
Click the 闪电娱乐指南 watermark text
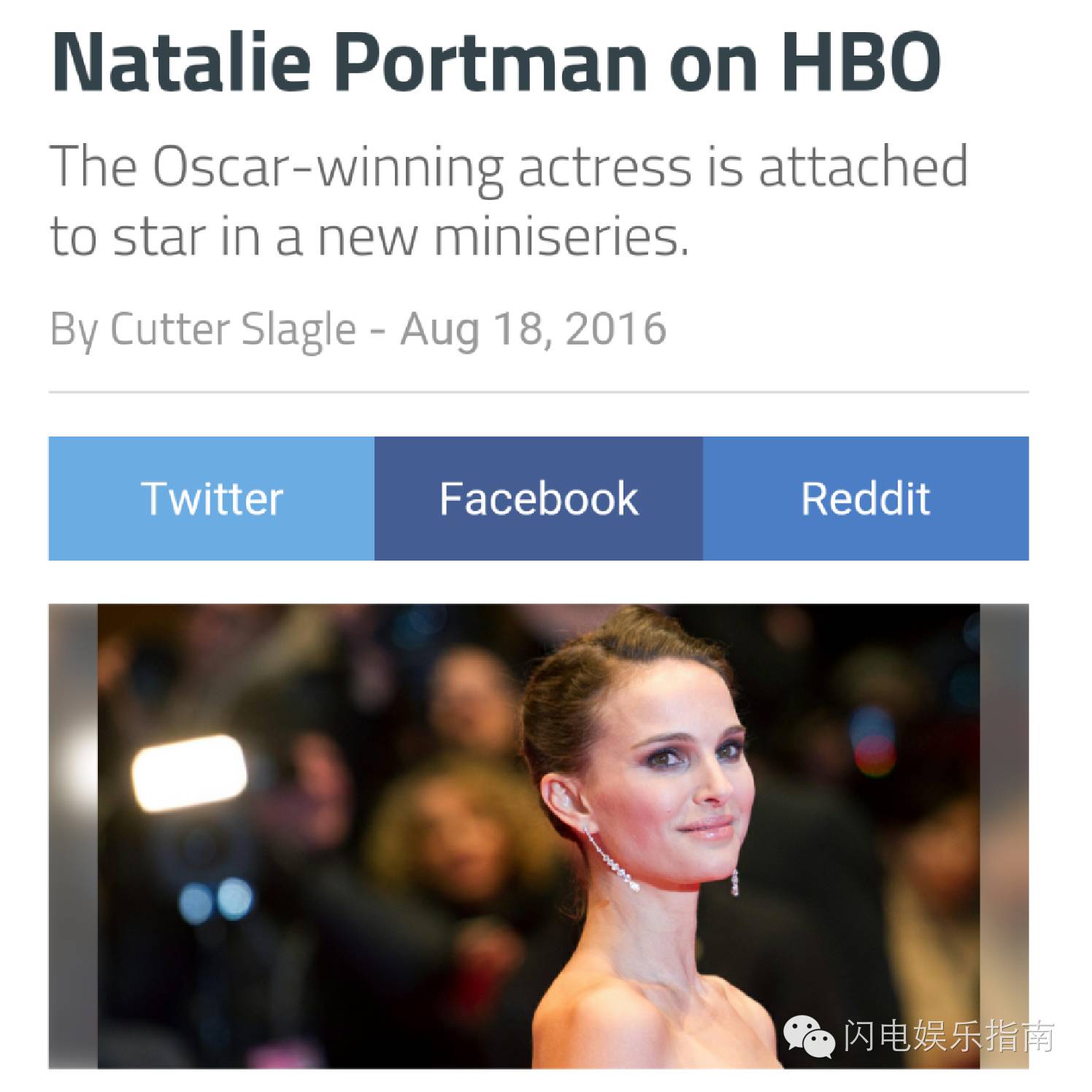coord(949,1036)
